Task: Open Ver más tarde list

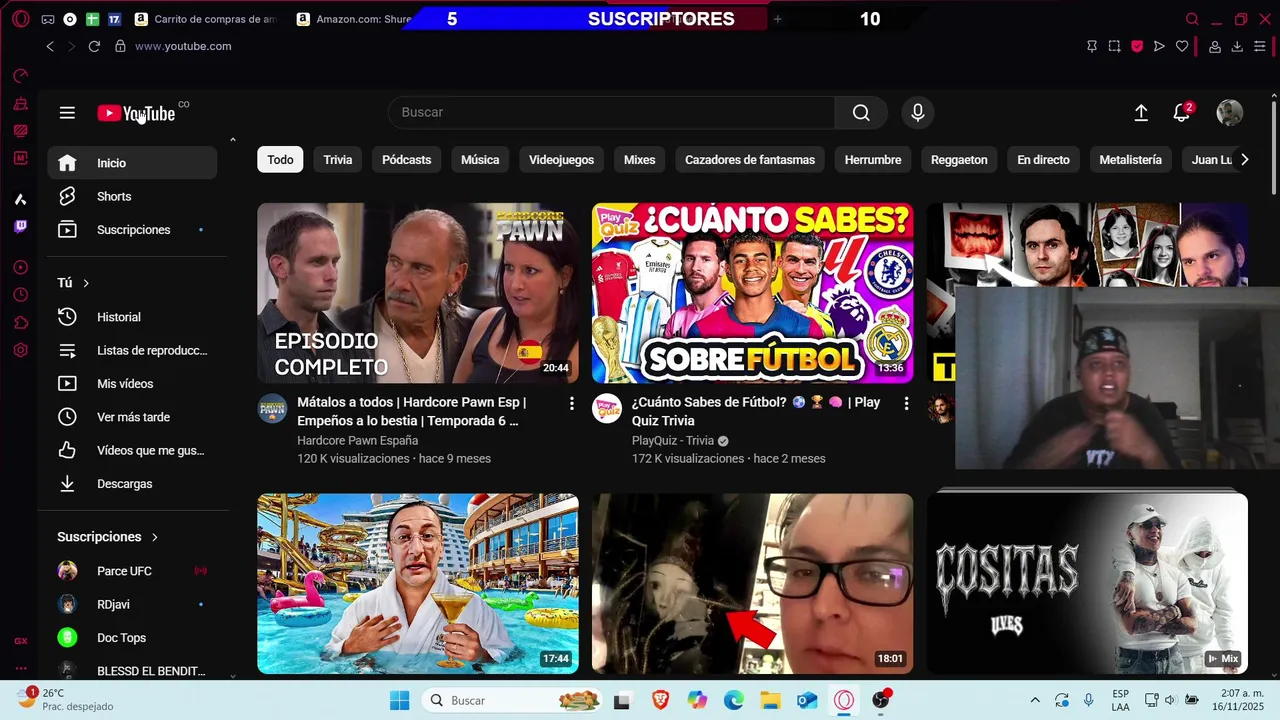Action: point(132,417)
